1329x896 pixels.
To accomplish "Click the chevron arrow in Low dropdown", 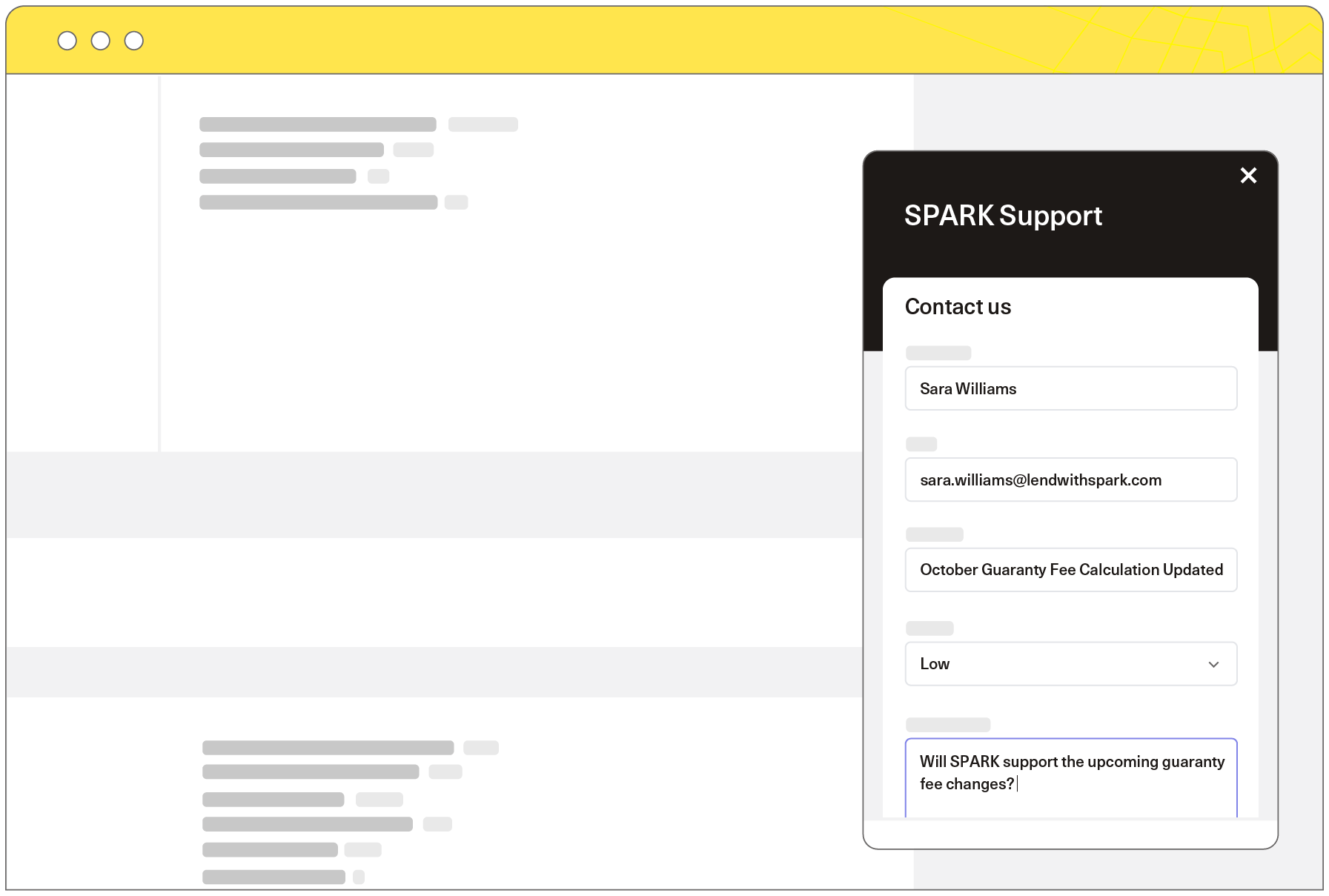I will 1213,664.
